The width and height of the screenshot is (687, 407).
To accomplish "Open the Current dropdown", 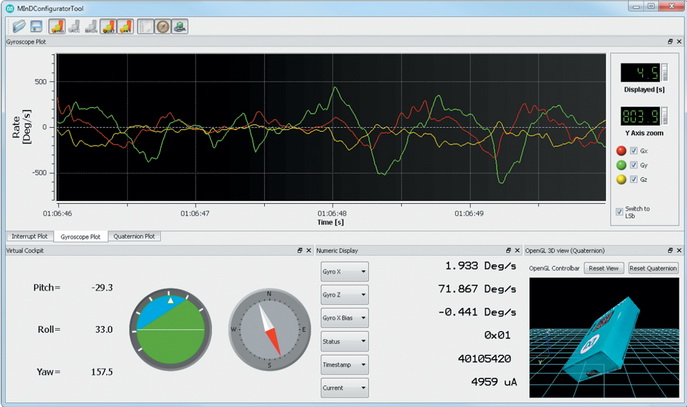I will [344, 388].
